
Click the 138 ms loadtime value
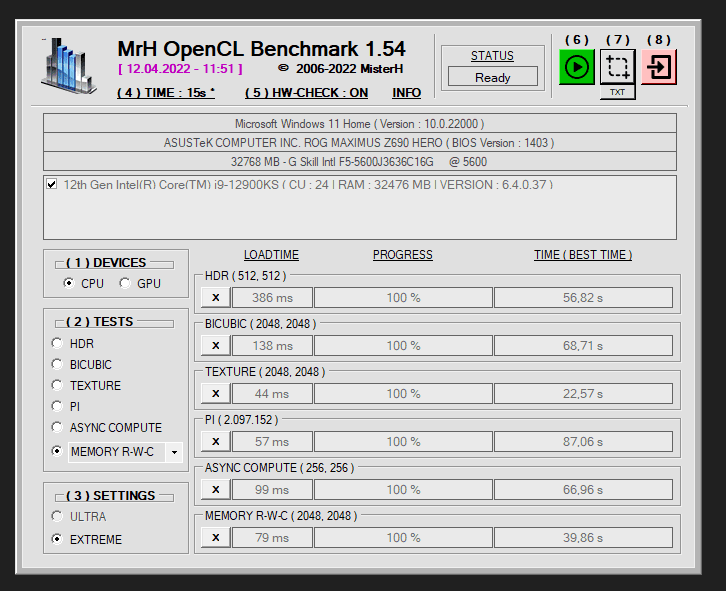[x=272, y=346]
